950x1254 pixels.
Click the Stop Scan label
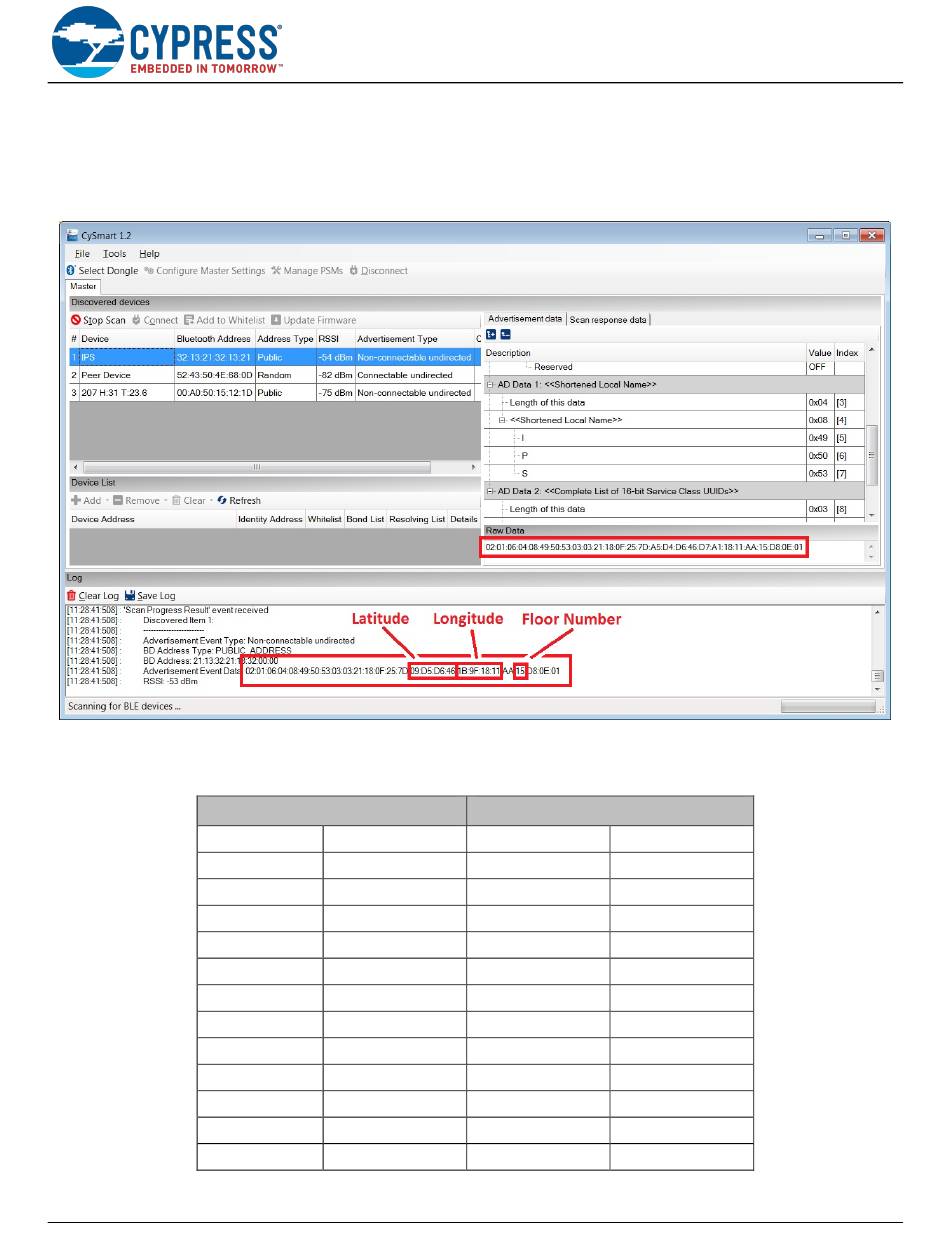[105, 320]
